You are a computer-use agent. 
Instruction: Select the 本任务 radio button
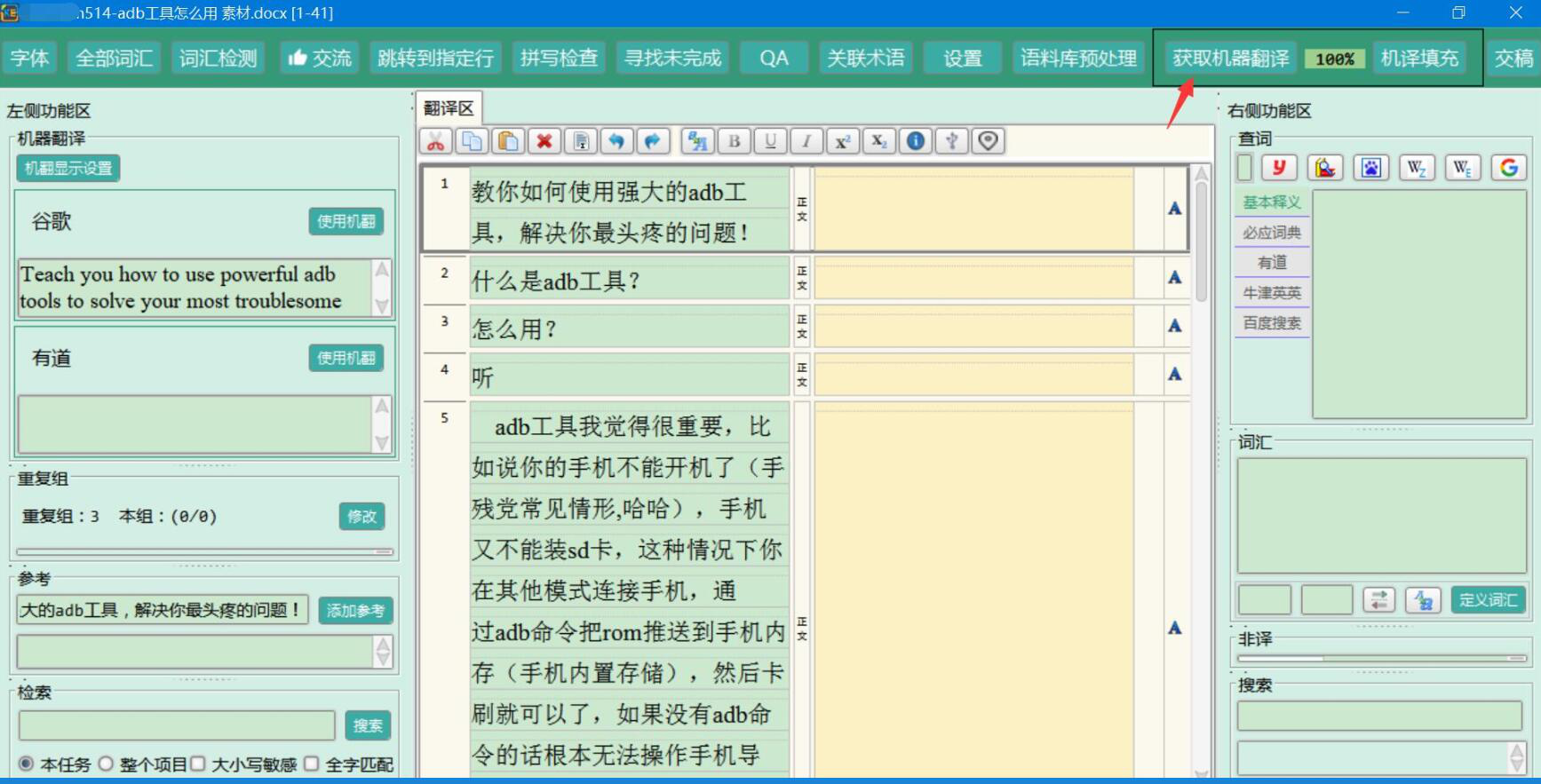(27, 764)
